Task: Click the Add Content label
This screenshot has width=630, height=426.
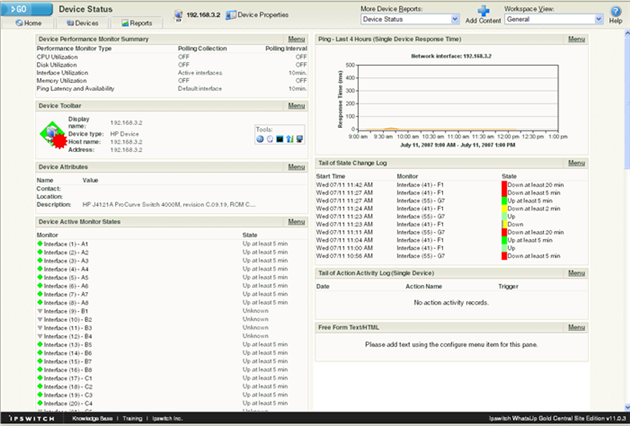Action: coord(483,20)
